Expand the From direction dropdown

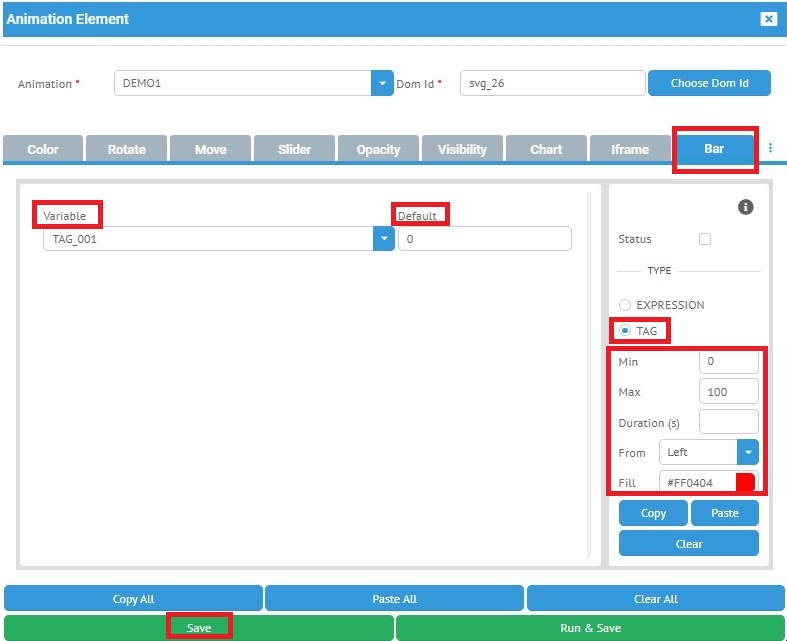[747, 452]
